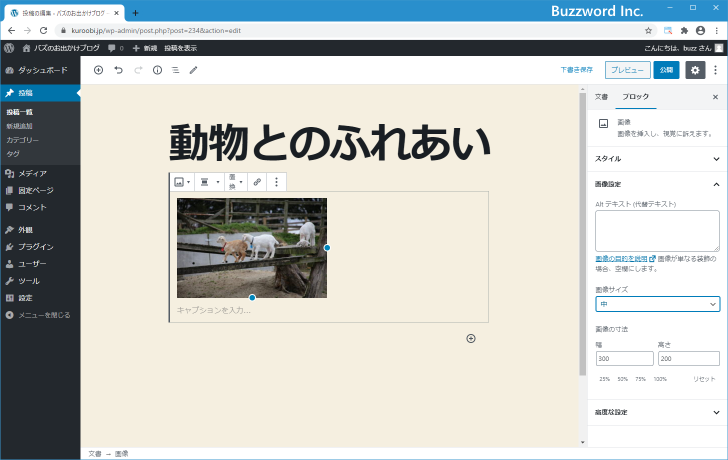Open タグ submenu item
The height and width of the screenshot is (460, 728).
13,154
